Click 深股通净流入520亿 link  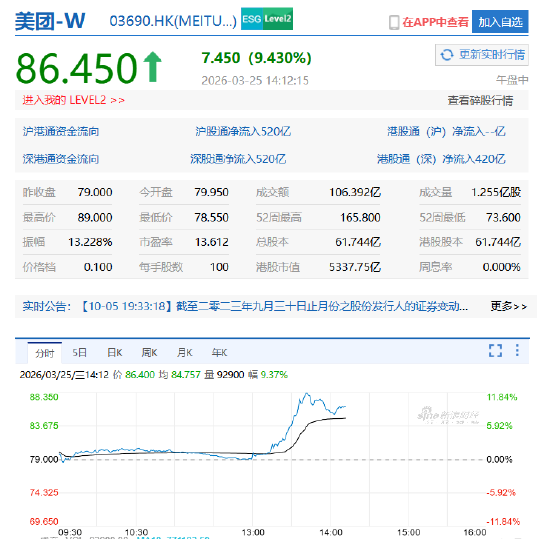coord(238,159)
